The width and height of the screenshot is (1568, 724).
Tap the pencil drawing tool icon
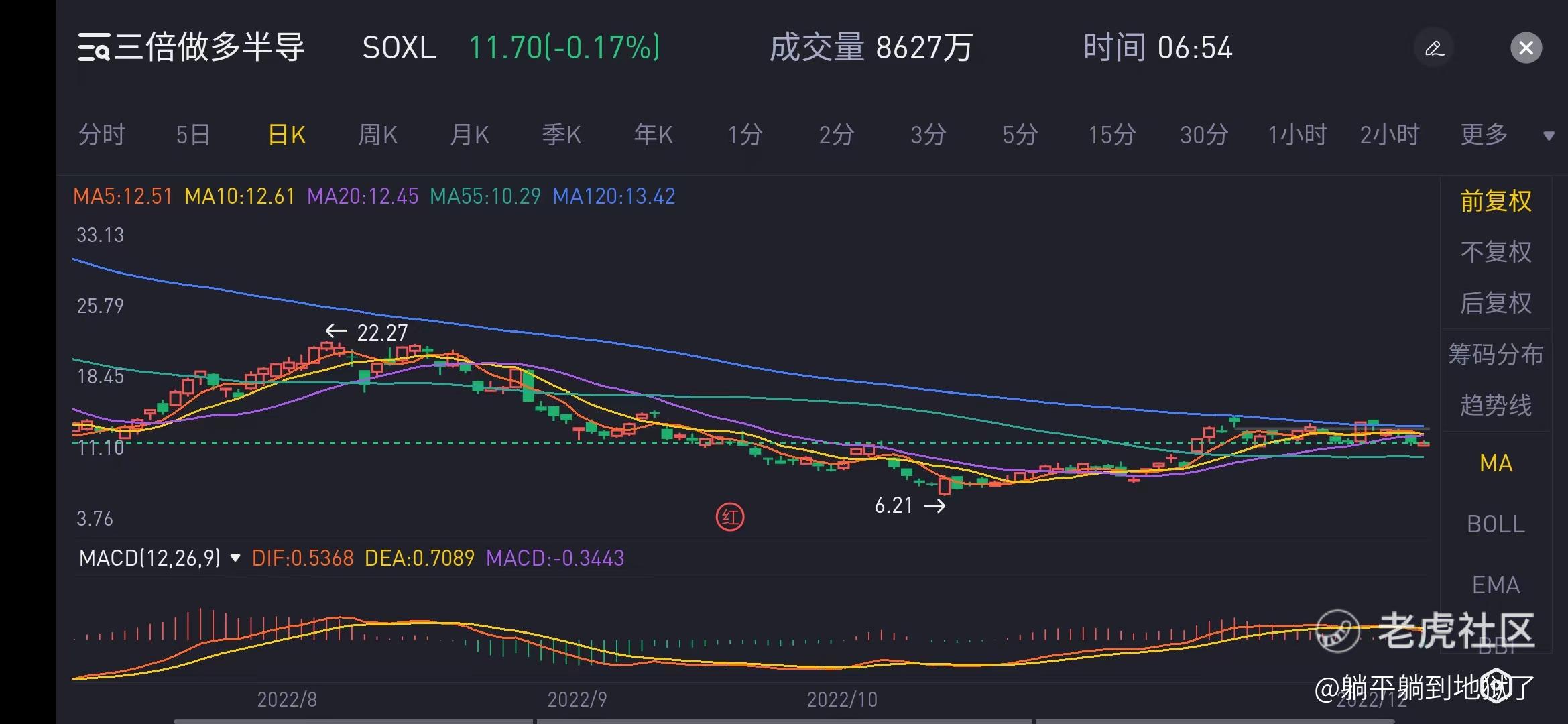pos(1434,48)
